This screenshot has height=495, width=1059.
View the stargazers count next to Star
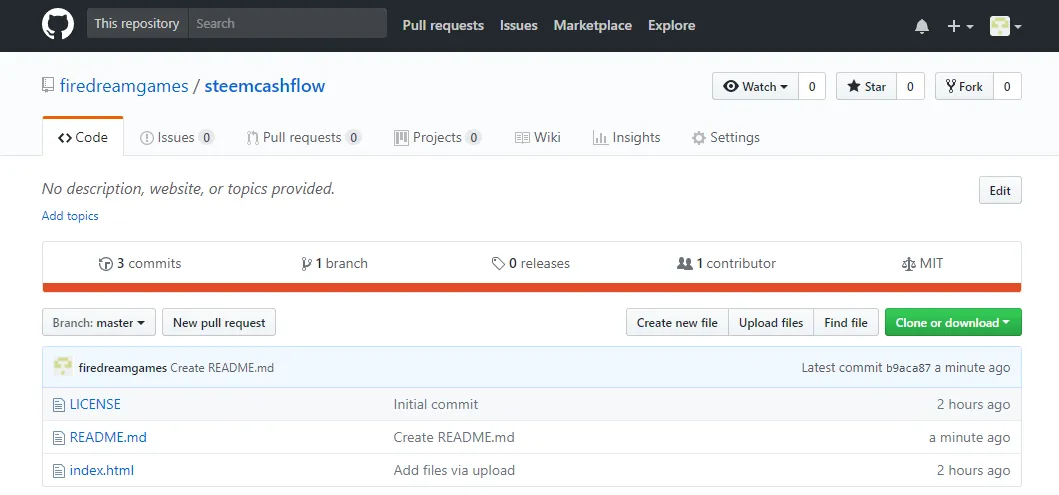click(x=910, y=86)
